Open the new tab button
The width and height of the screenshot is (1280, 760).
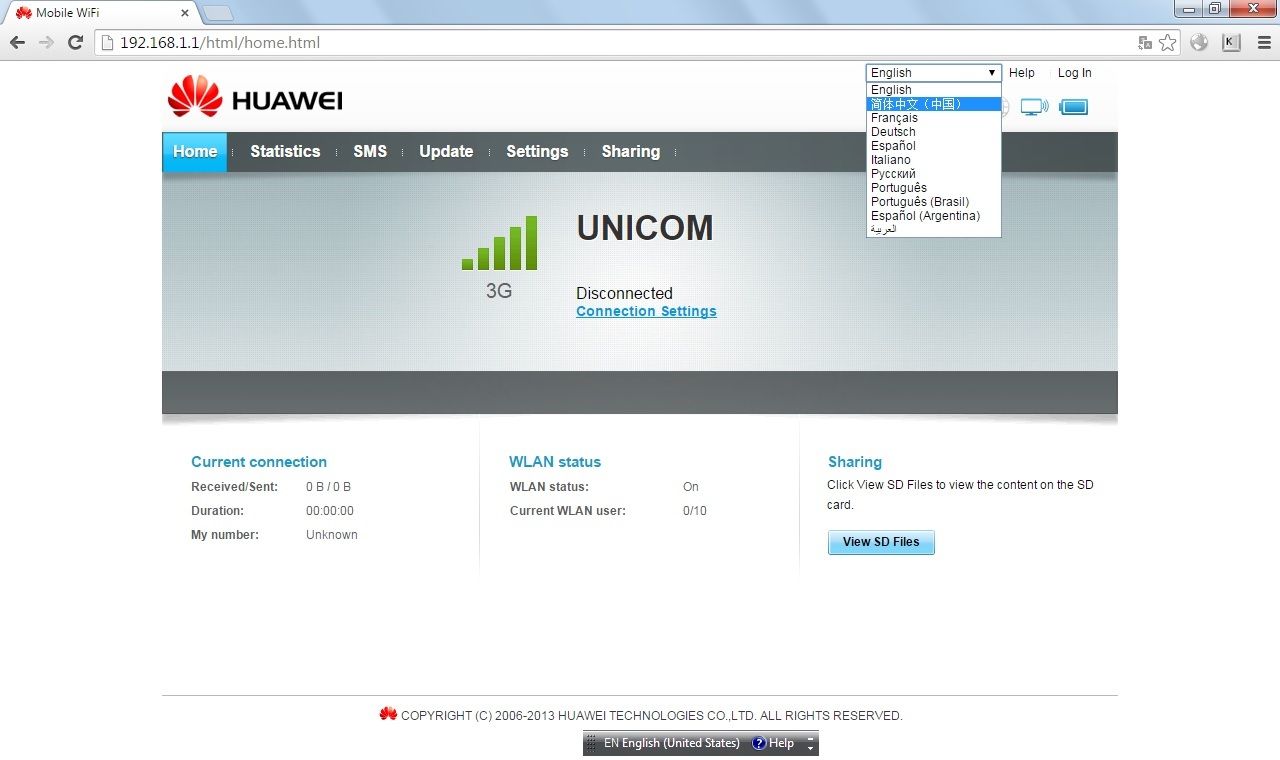(217, 13)
